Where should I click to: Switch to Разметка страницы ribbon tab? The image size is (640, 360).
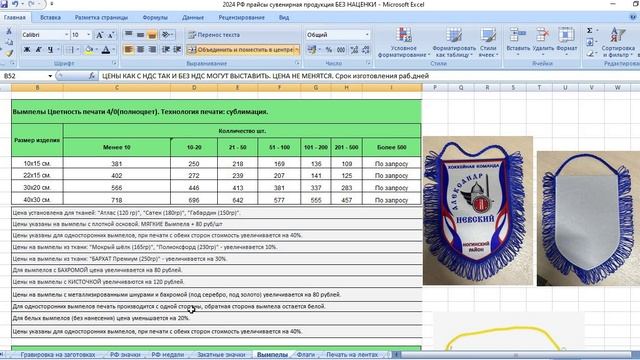[x=101, y=18]
